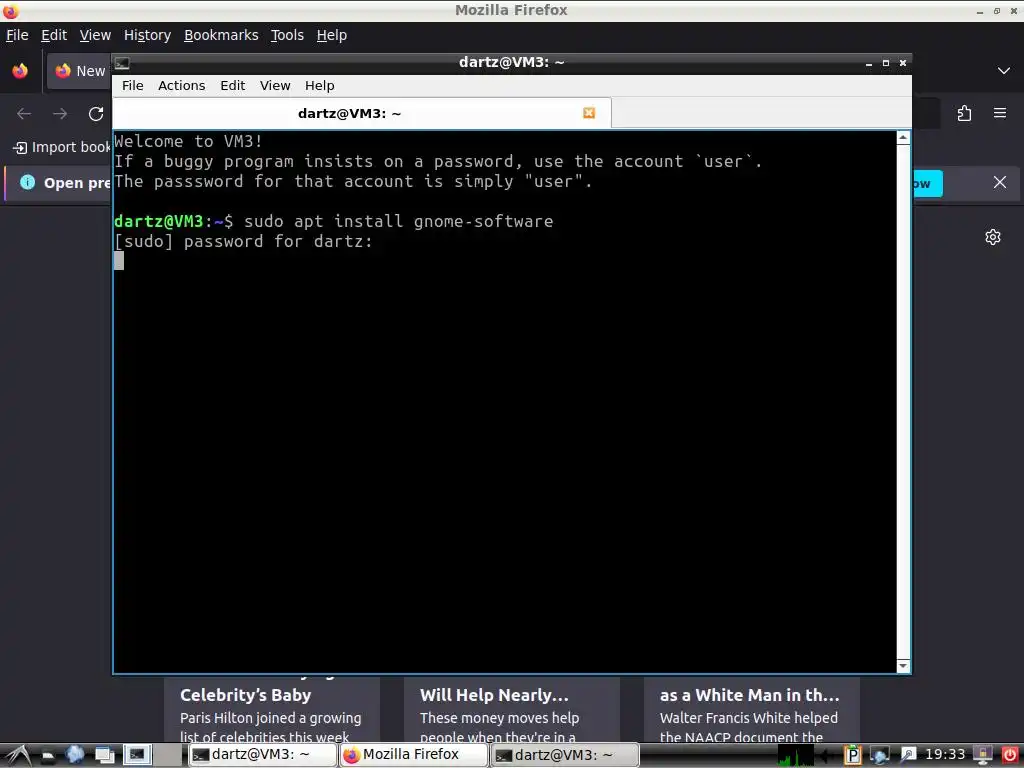Click the show desktop icon in the panel
Screen dimensions: 1024x768
[x=104, y=756]
